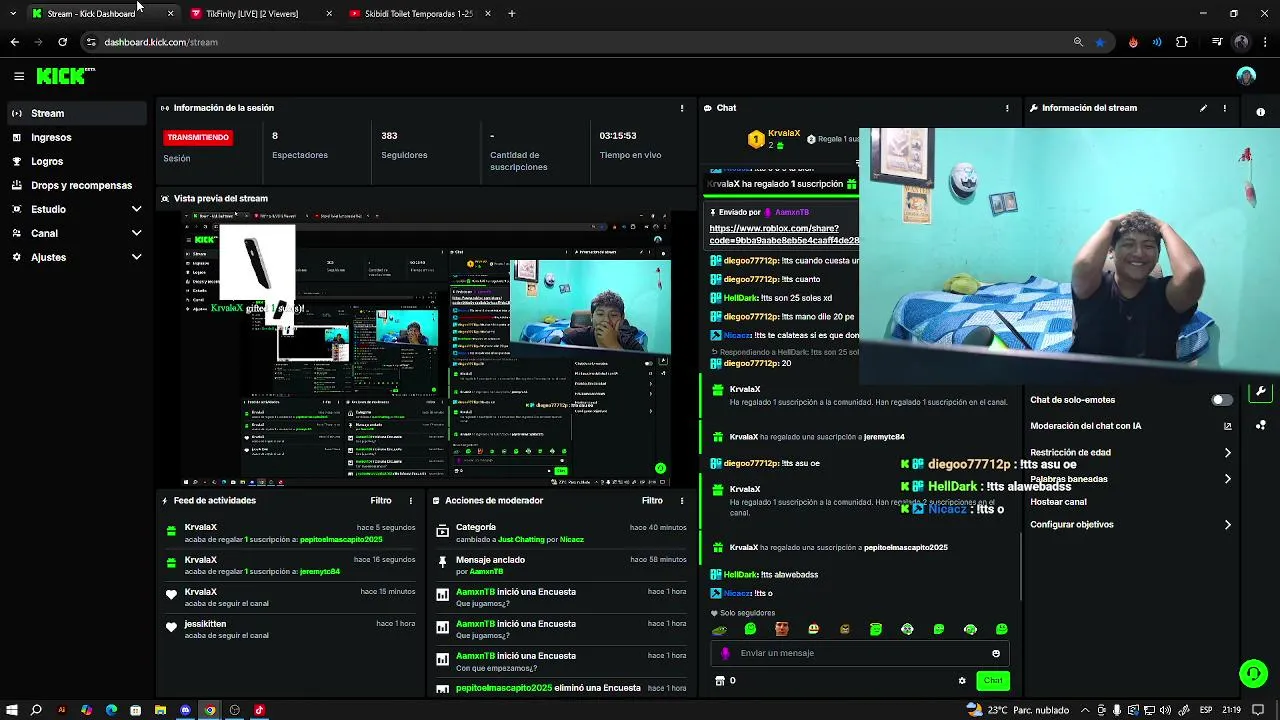Expand Restricción de edad settings
The width and height of the screenshot is (1280, 720).
1131,452
